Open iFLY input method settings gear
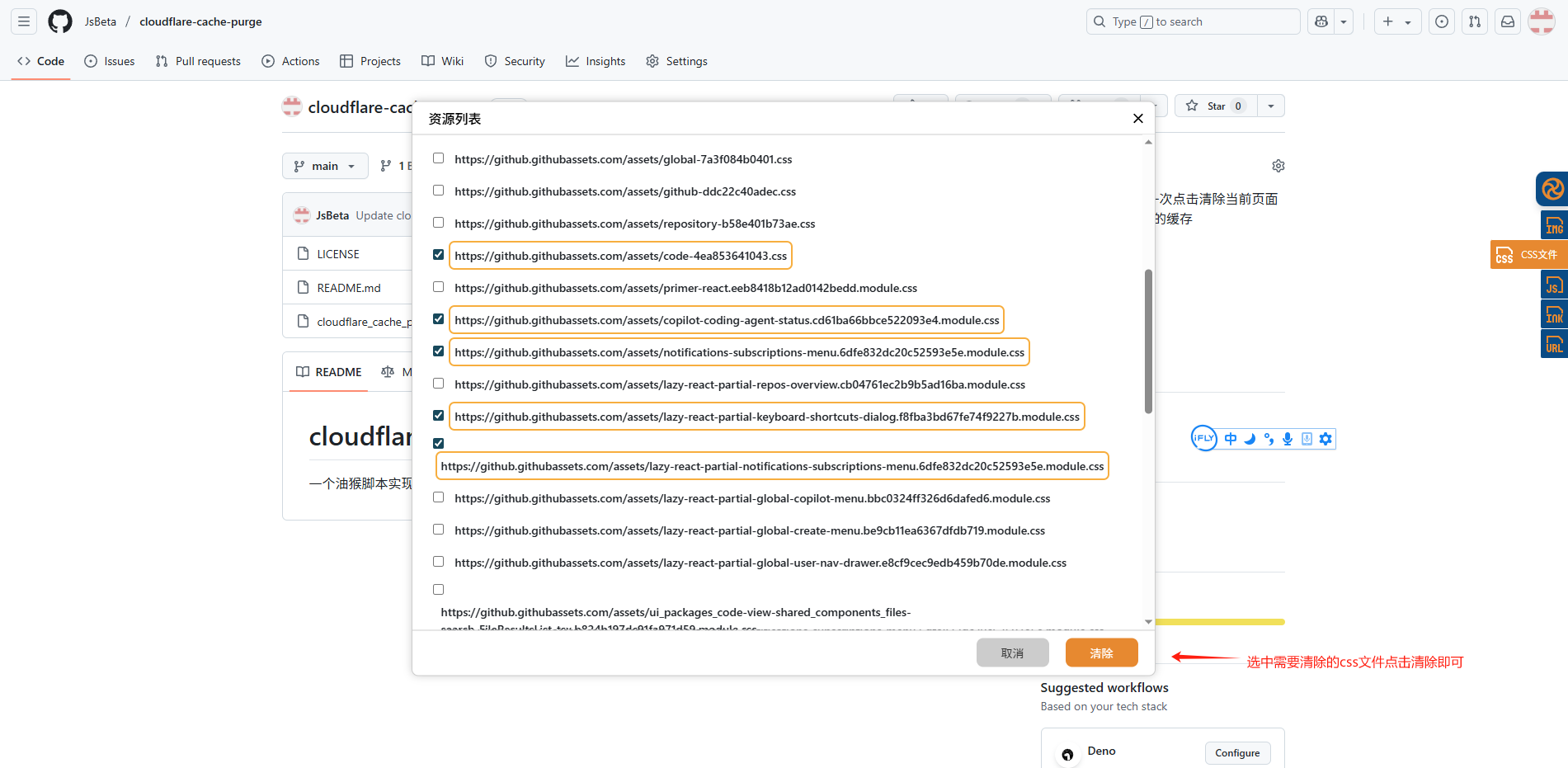The height and width of the screenshot is (768, 1568). pyautogui.click(x=1326, y=439)
